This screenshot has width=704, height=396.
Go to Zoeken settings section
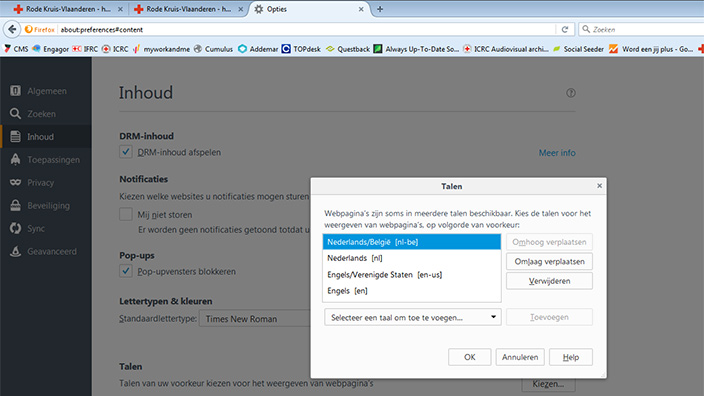46,114
